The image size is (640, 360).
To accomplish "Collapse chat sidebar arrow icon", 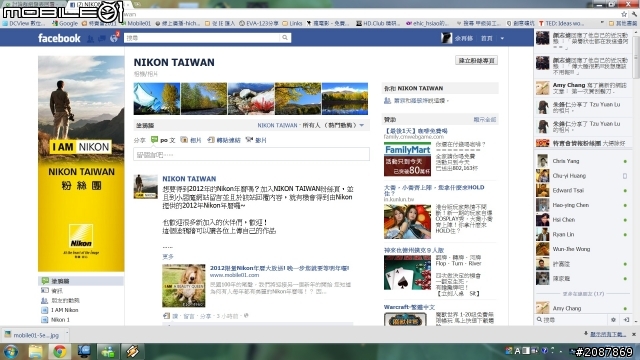I will click(626, 320).
